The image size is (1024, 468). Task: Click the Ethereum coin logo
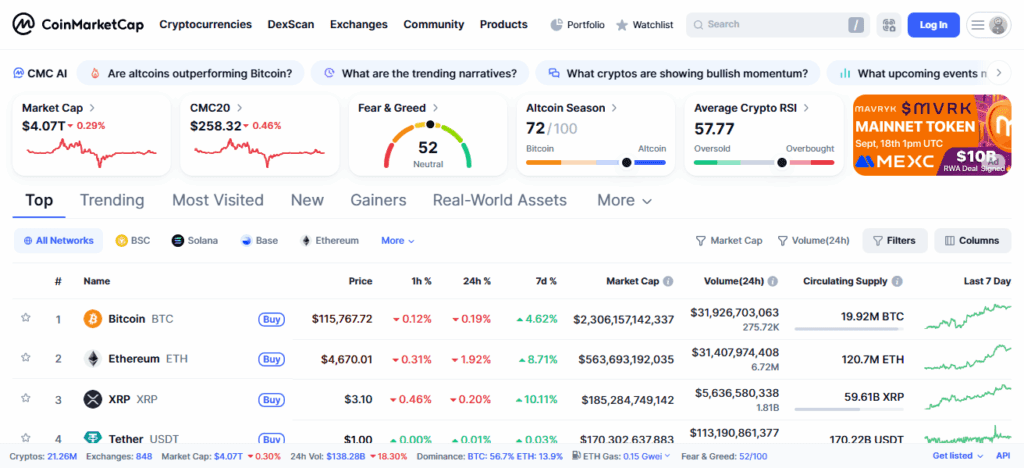tap(93, 359)
